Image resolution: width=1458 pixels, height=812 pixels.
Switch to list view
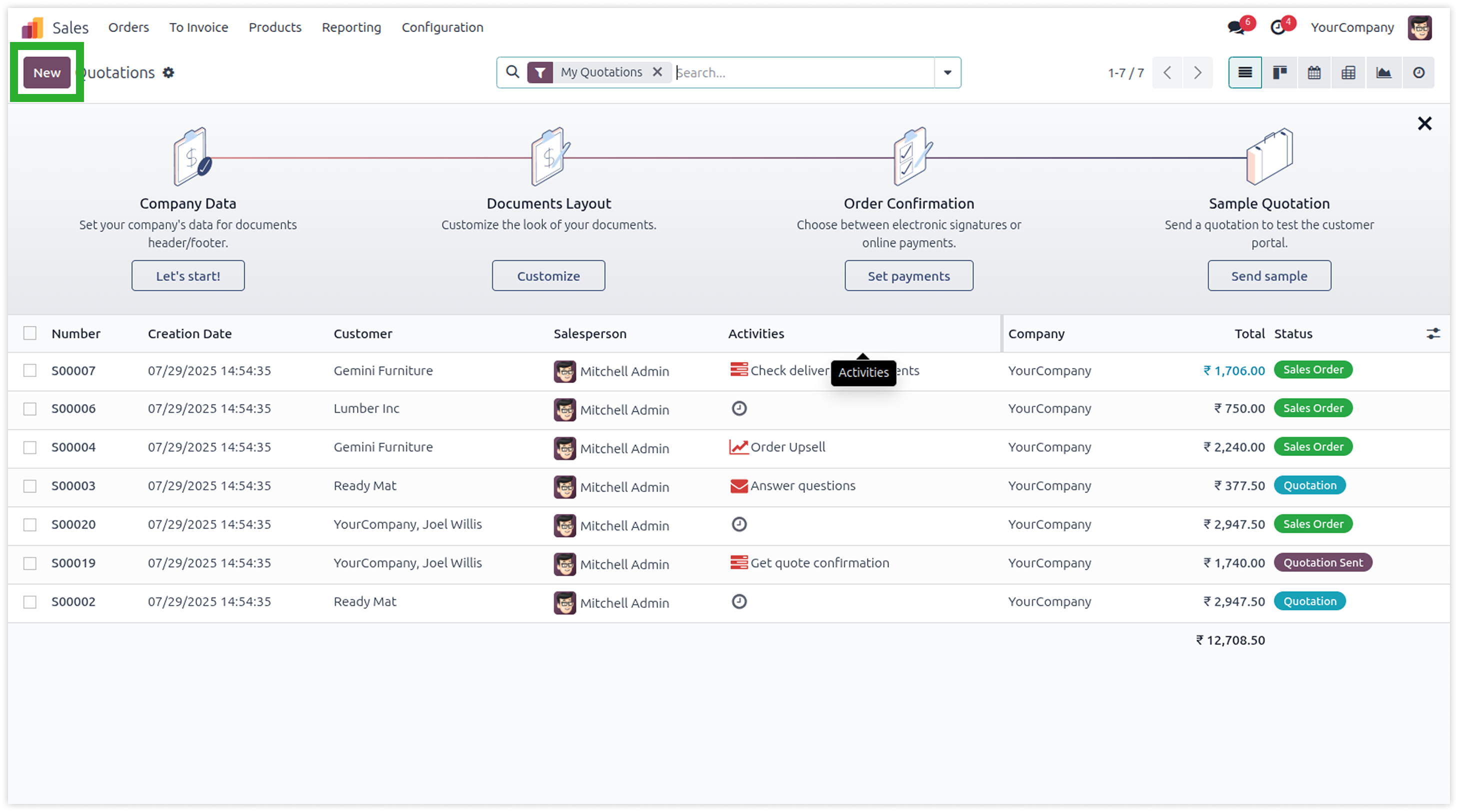[1244, 72]
